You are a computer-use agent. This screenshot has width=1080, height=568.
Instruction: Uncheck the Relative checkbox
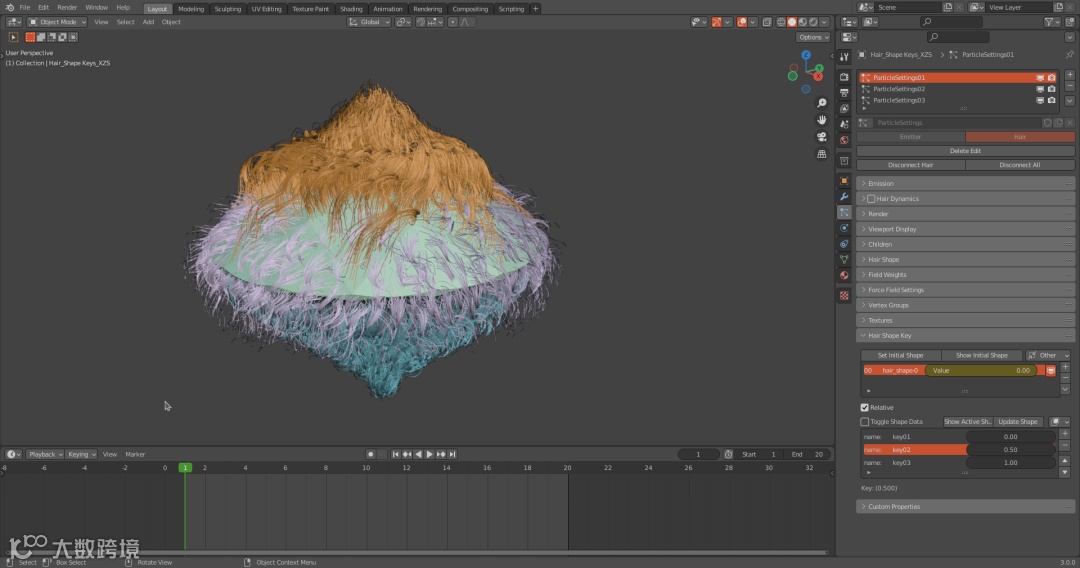865,407
